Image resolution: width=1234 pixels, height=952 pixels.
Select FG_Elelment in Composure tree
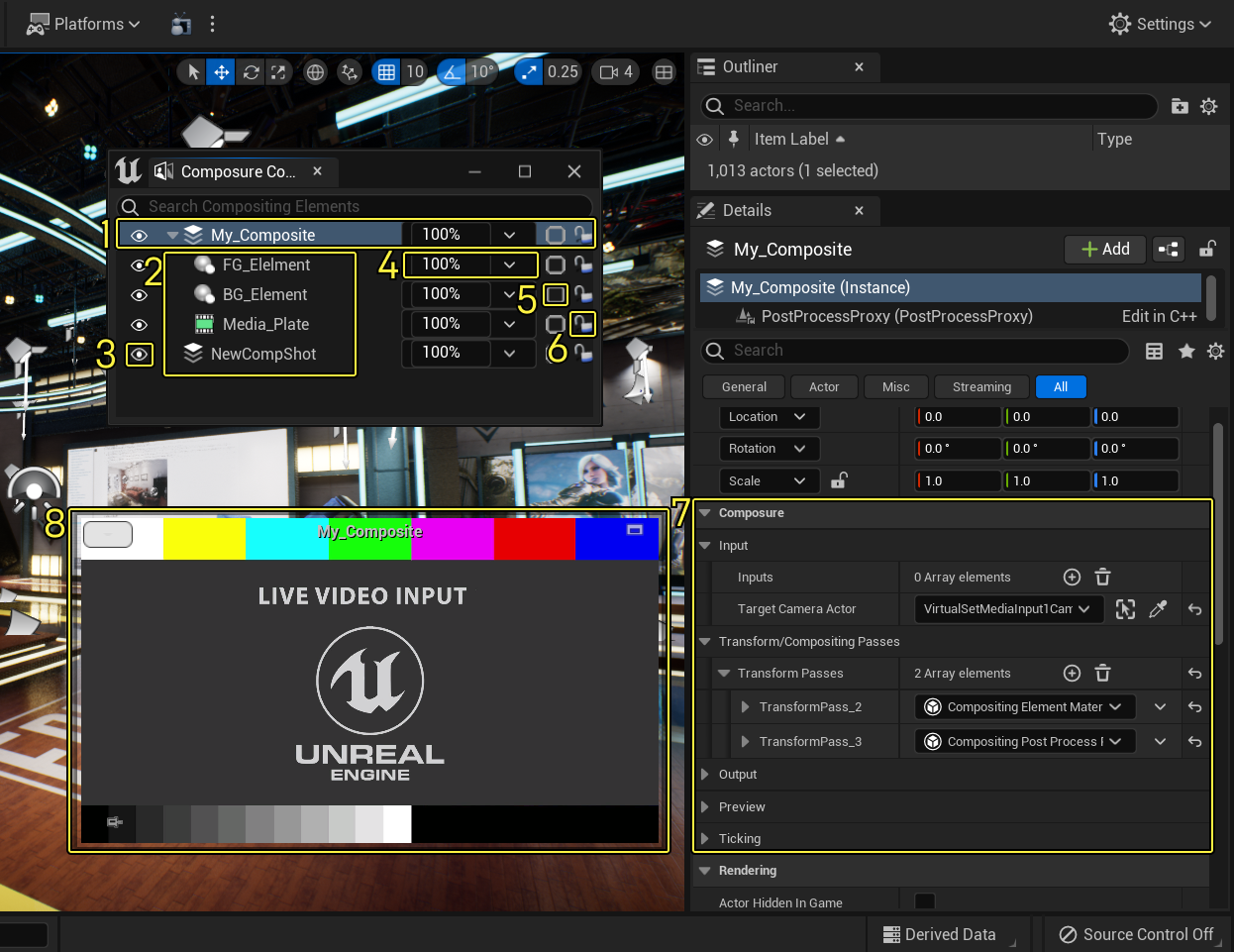click(x=266, y=264)
